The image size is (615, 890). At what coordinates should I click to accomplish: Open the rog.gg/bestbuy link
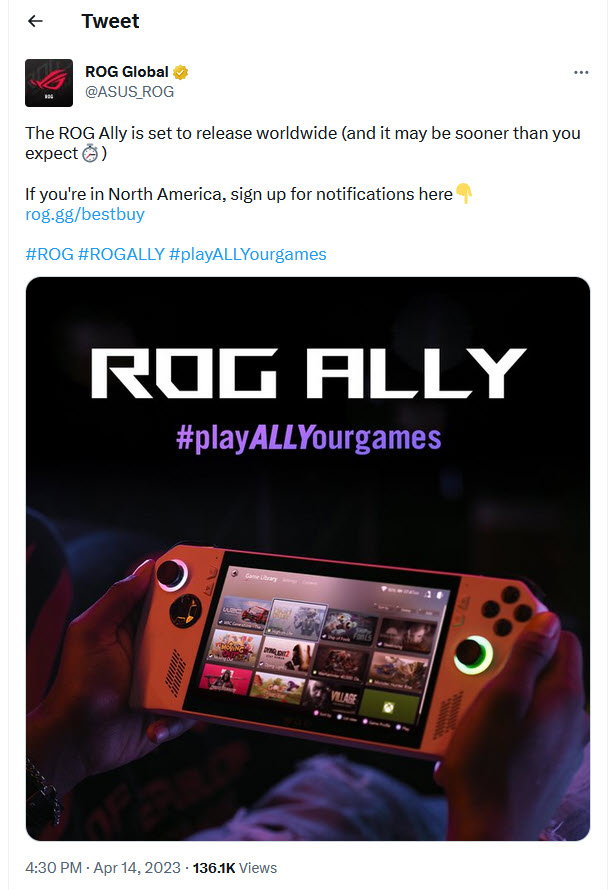point(84,214)
